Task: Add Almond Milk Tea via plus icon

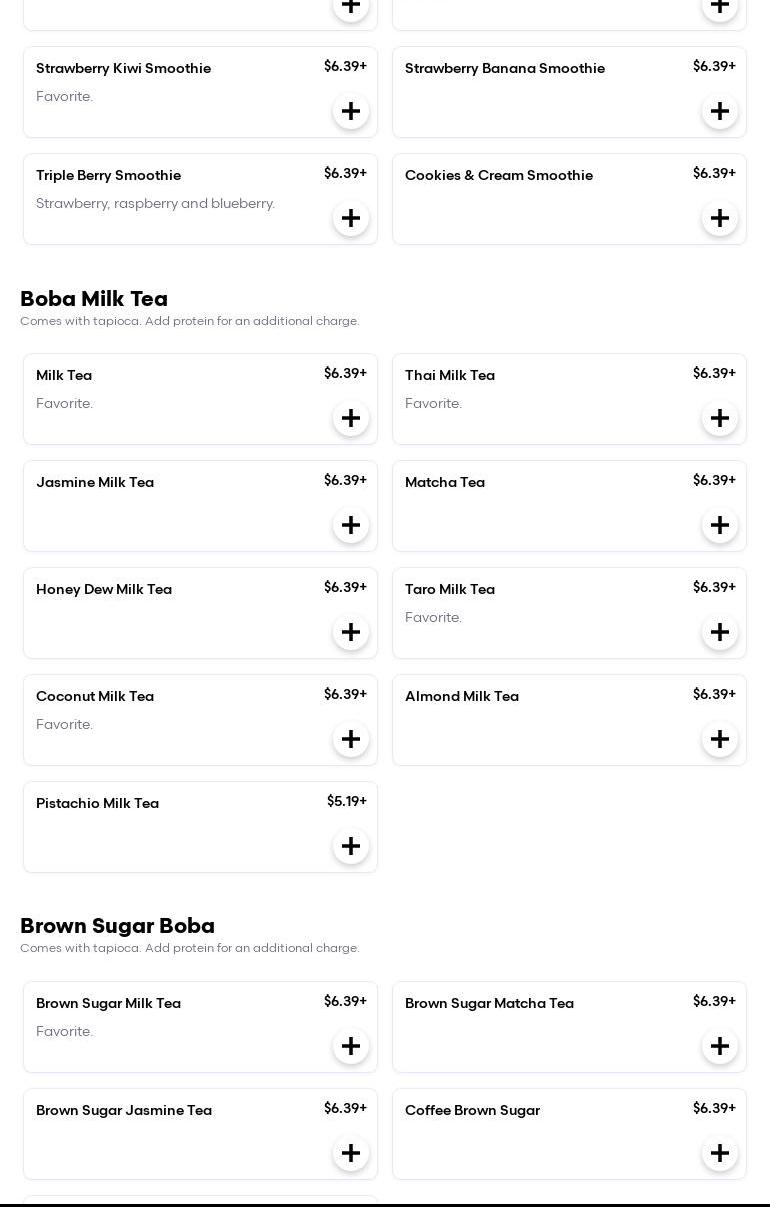Action: click(x=720, y=739)
